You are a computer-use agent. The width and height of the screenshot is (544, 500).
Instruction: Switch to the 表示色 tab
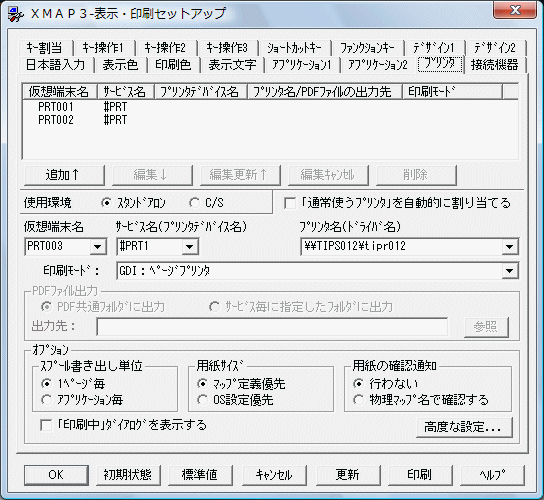(120, 65)
